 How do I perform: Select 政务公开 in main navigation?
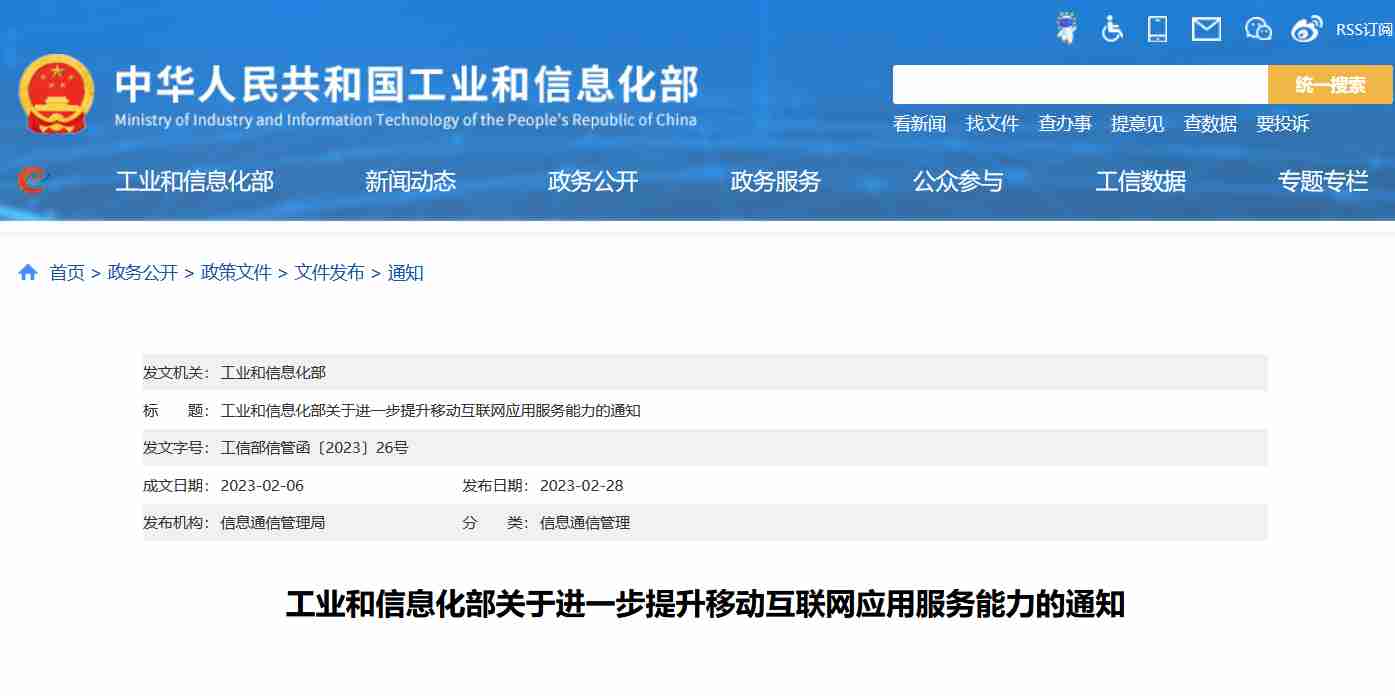592,182
